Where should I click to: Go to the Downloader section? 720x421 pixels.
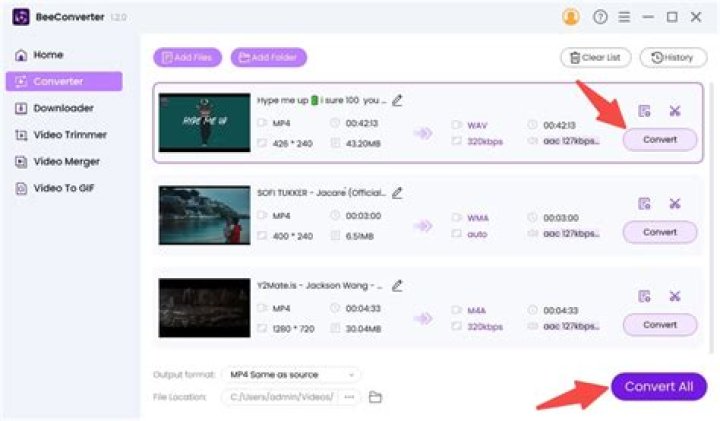tap(62, 108)
